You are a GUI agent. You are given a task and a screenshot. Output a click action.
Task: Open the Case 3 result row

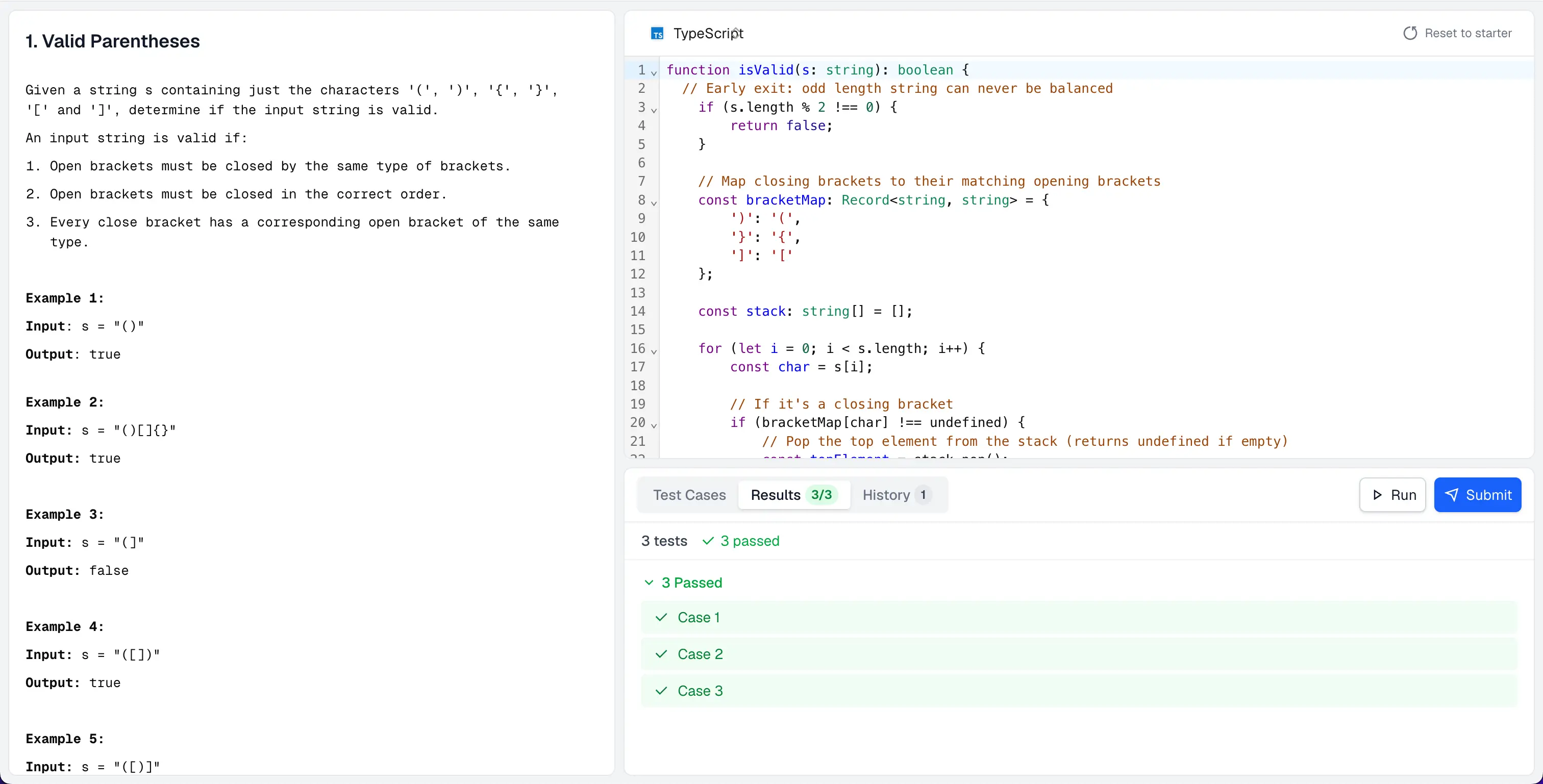point(1079,691)
